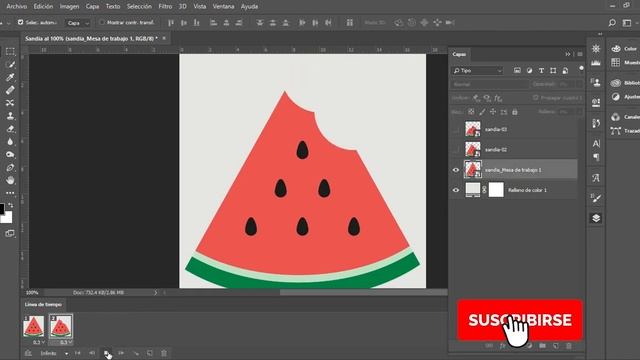The width and height of the screenshot is (640, 360).
Task: Select the Hand tool
Action: pyautogui.click(x=10, y=180)
